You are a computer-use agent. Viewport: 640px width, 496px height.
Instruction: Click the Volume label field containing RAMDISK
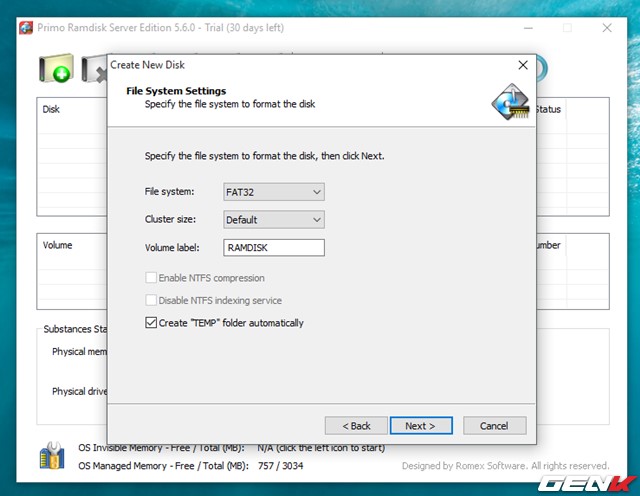click(274, 247)
